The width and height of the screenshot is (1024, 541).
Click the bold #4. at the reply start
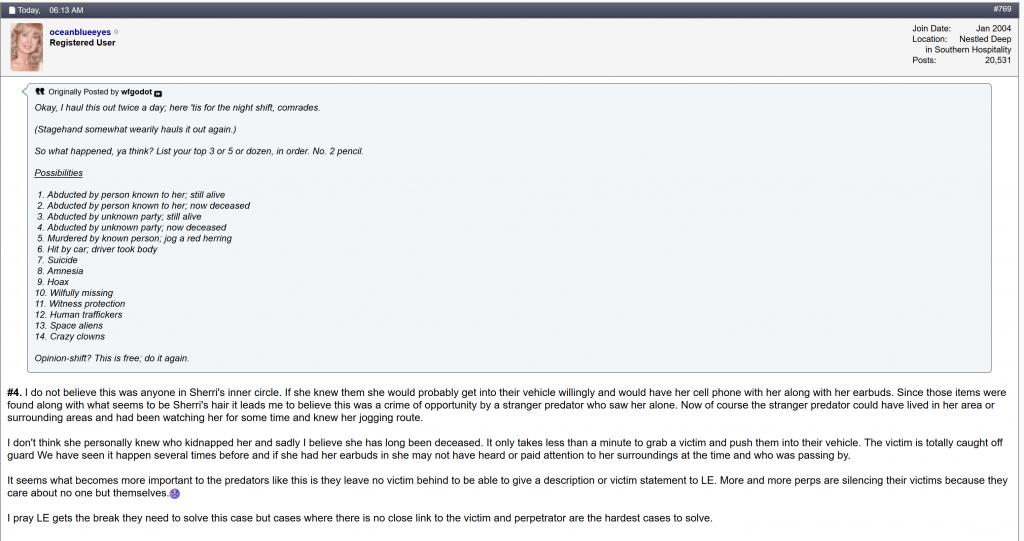coord(15,393)
